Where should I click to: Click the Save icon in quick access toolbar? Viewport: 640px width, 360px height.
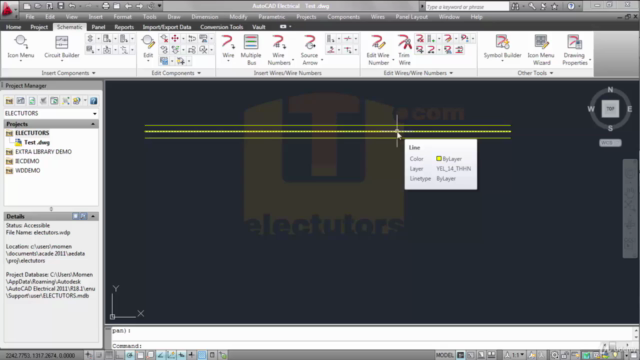pos(60,6)
